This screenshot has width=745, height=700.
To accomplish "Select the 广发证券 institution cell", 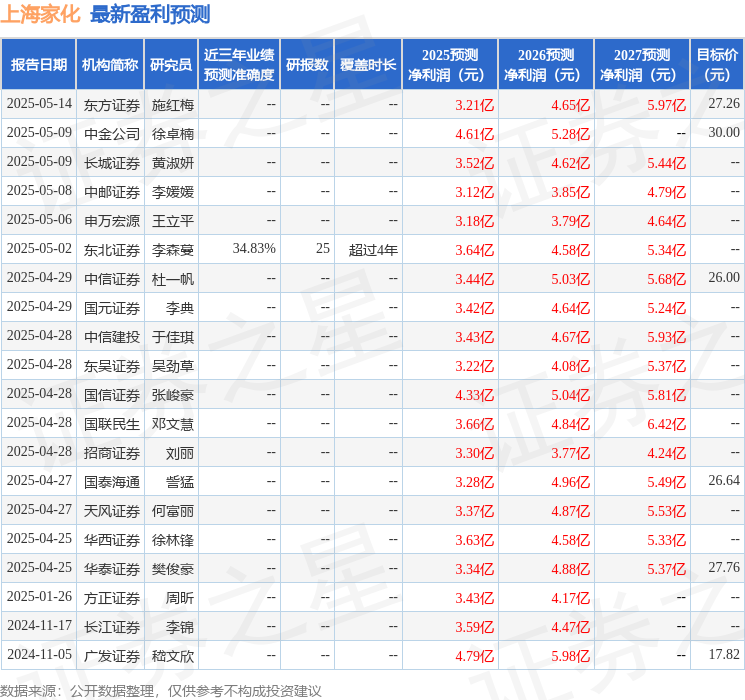I will pos(112,656).
